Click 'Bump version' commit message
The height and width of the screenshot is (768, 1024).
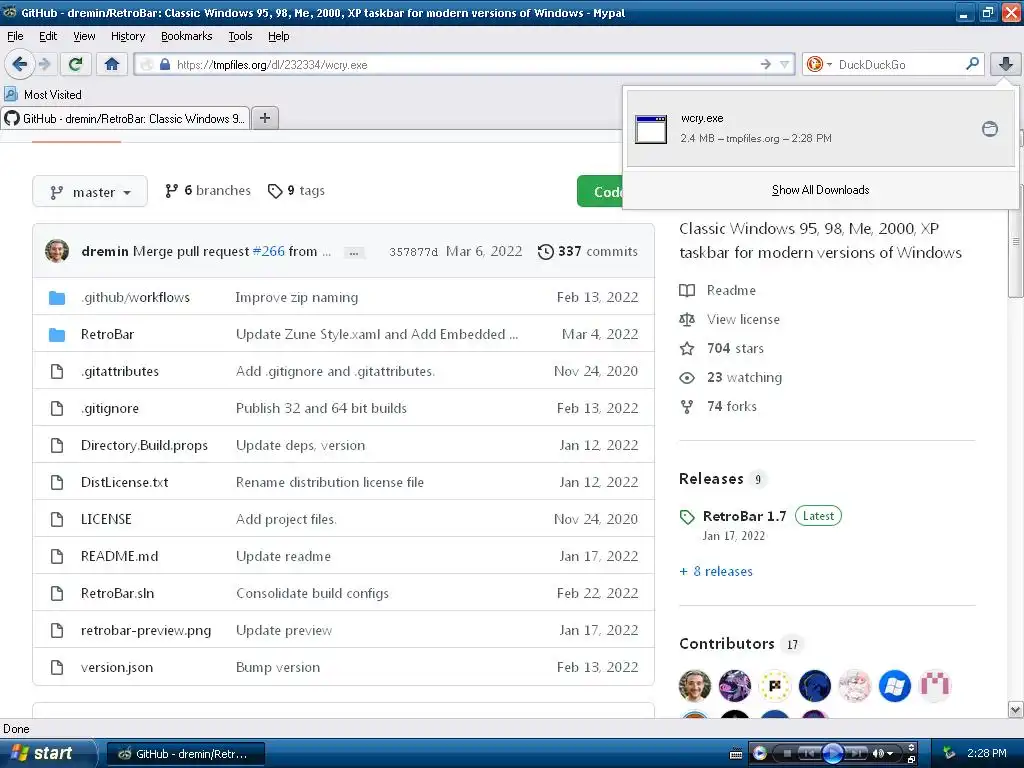pyautogui.click(x=278, y=667)
